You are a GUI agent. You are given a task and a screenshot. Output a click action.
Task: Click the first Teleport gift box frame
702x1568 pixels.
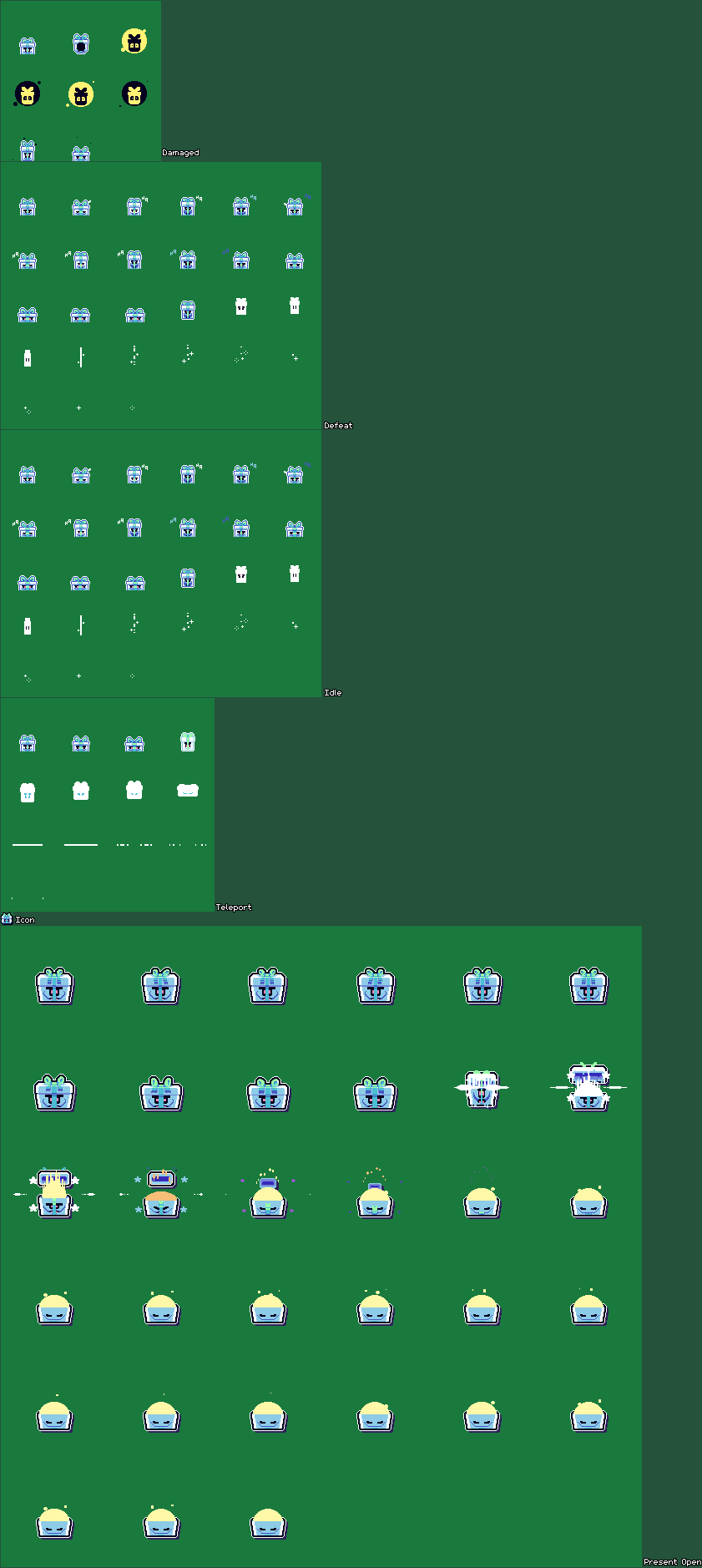(28, 743)
